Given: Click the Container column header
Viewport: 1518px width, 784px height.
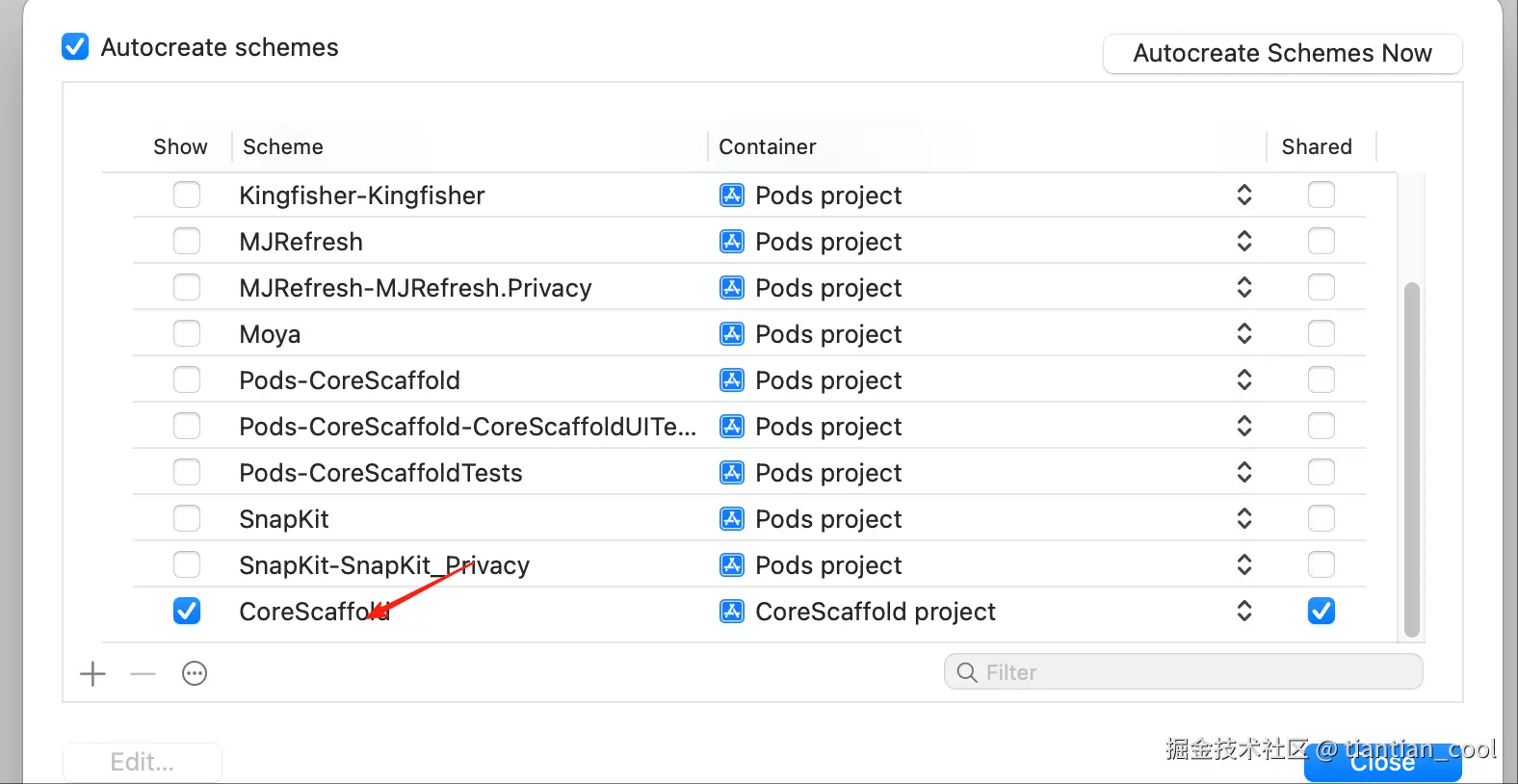Looking at the screenshot, I should pos(768,146).
